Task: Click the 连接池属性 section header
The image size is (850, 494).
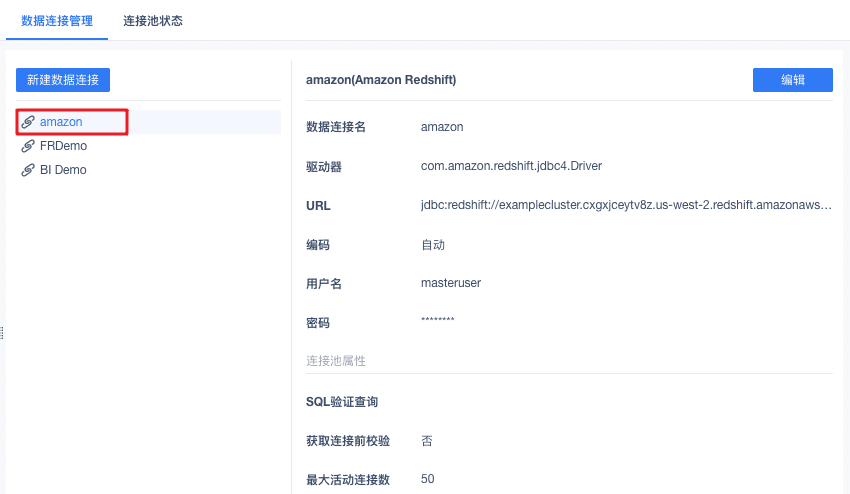Action: point(336,360)
